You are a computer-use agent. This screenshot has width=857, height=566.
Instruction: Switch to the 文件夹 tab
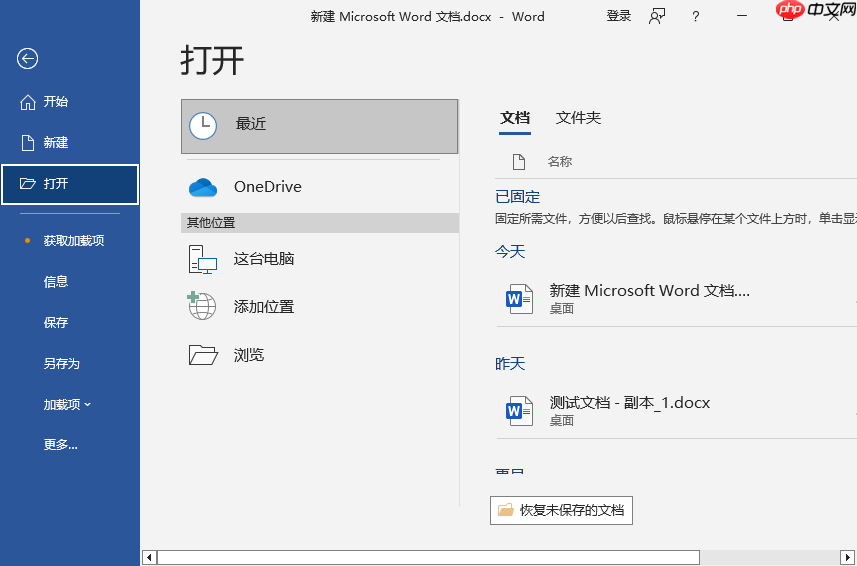coord(578,118)
